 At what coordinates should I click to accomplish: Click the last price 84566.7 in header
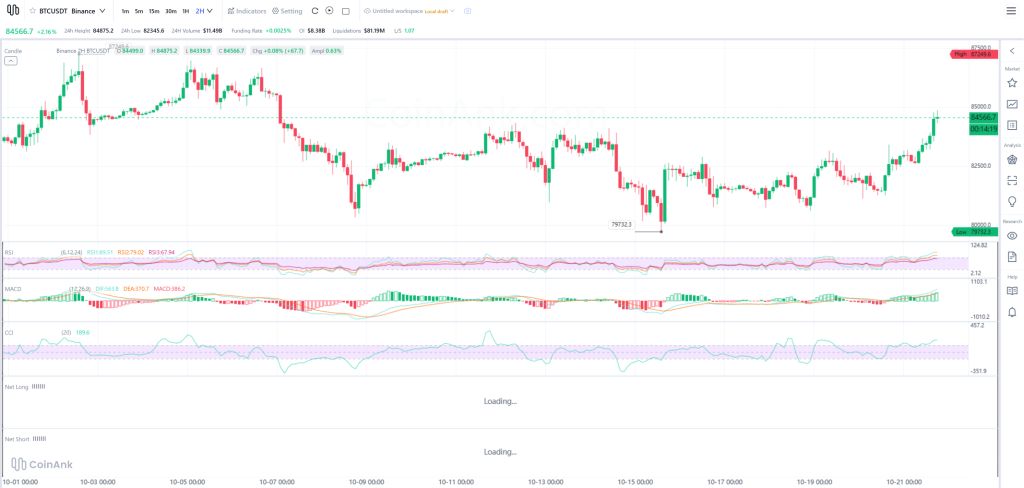pos(19,31)
